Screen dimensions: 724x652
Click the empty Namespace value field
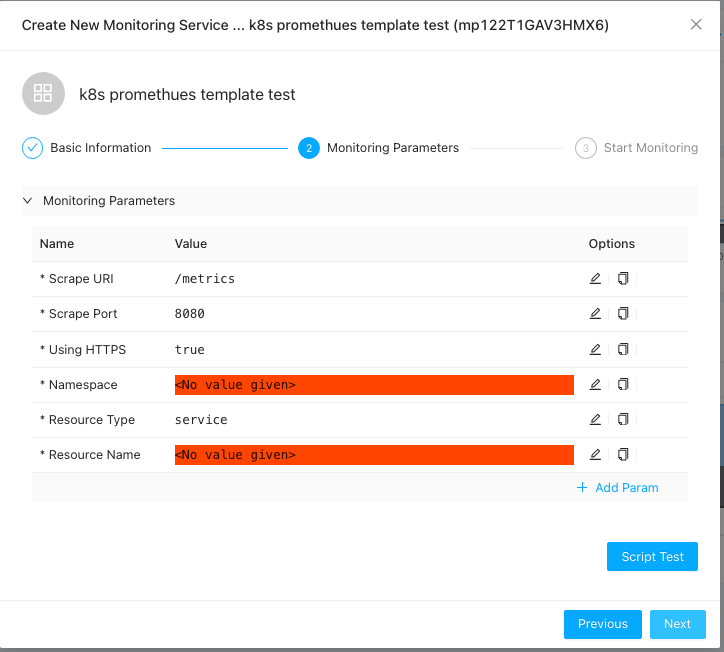(374, 385)
